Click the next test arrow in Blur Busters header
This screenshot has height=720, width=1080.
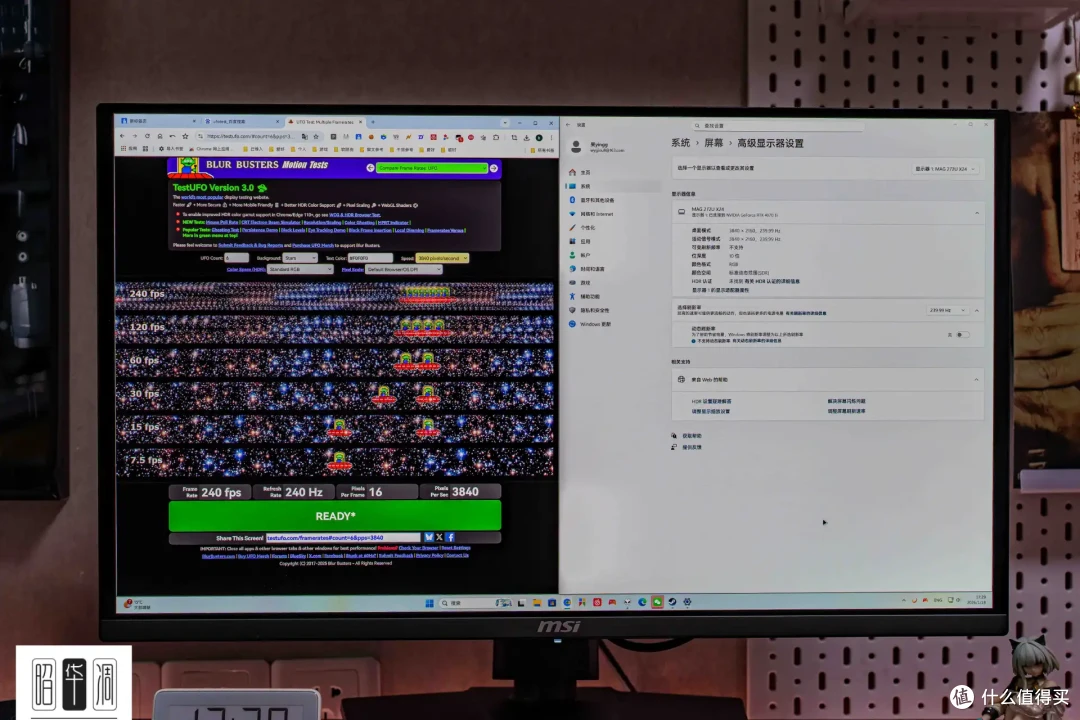coord(493,168)
